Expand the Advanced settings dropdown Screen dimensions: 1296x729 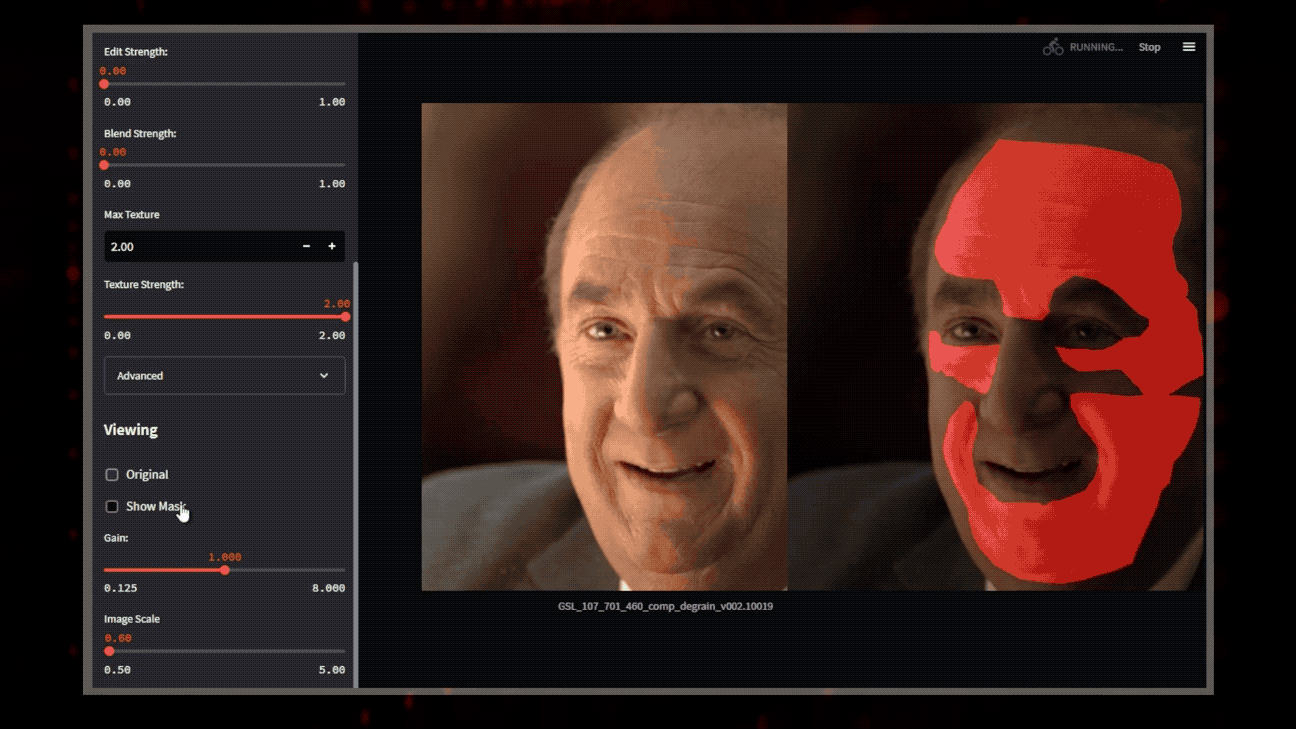[x=224, y=375]
